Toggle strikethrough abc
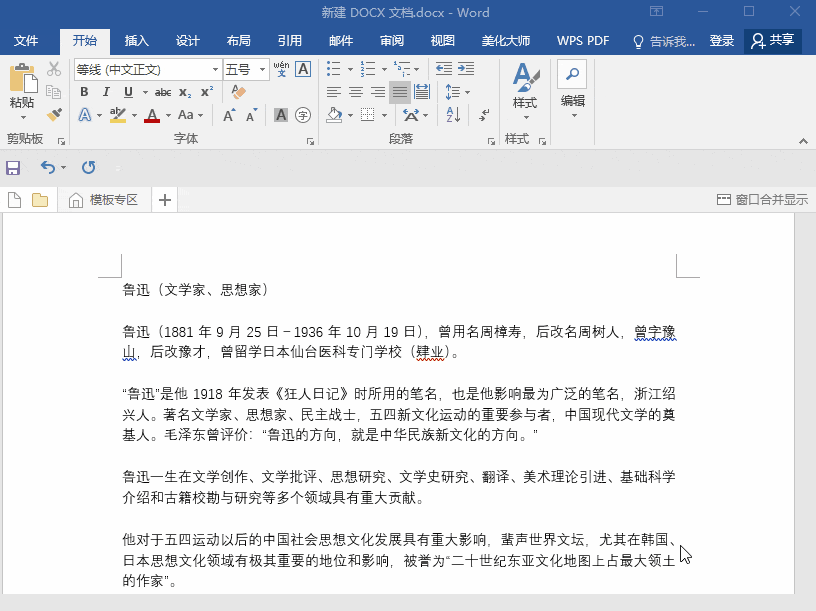The width and height of the screenshot is (816, 611). coord(163,92)
